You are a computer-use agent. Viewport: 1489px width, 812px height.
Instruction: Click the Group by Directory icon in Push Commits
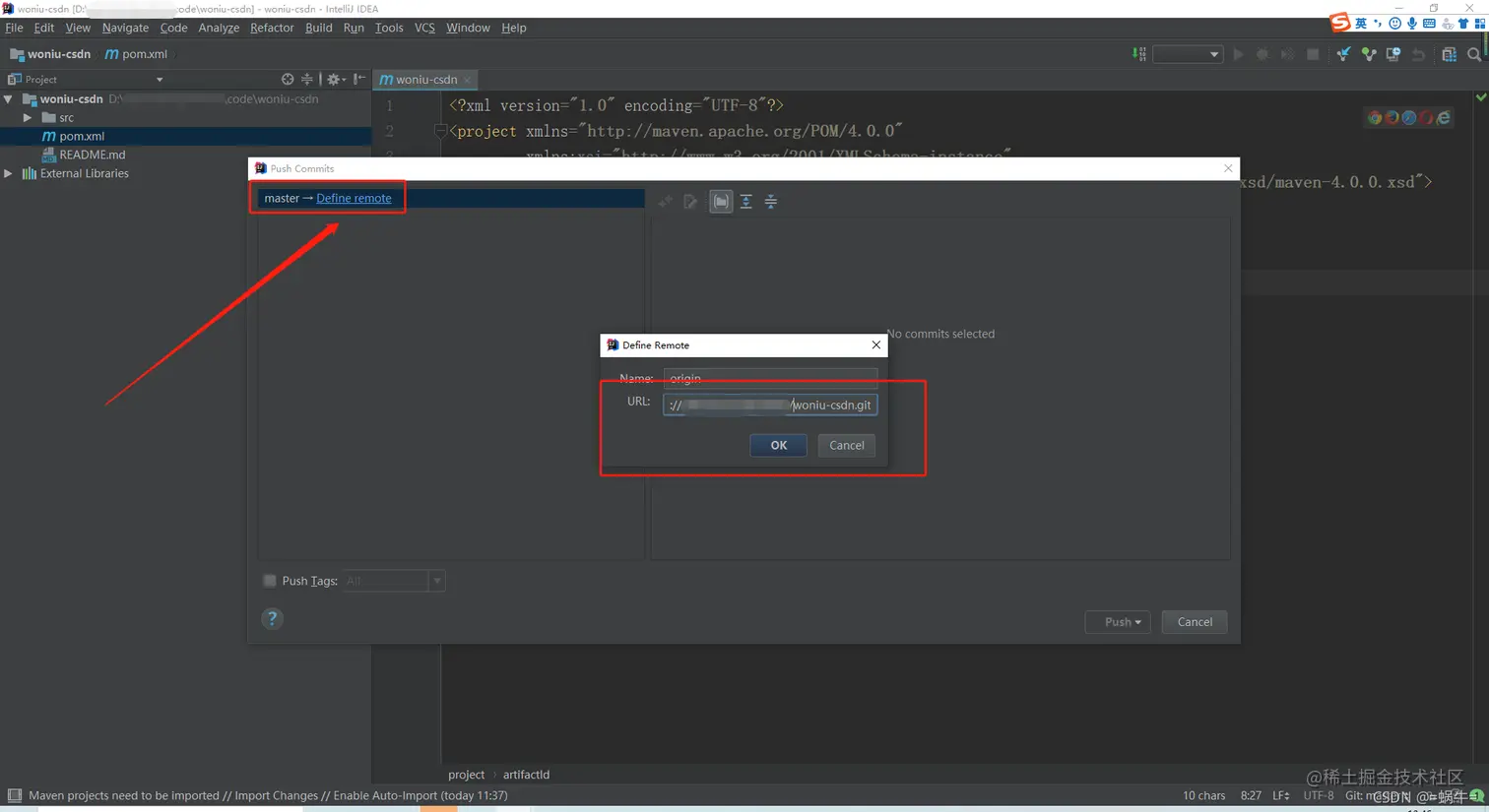(721, 201)
